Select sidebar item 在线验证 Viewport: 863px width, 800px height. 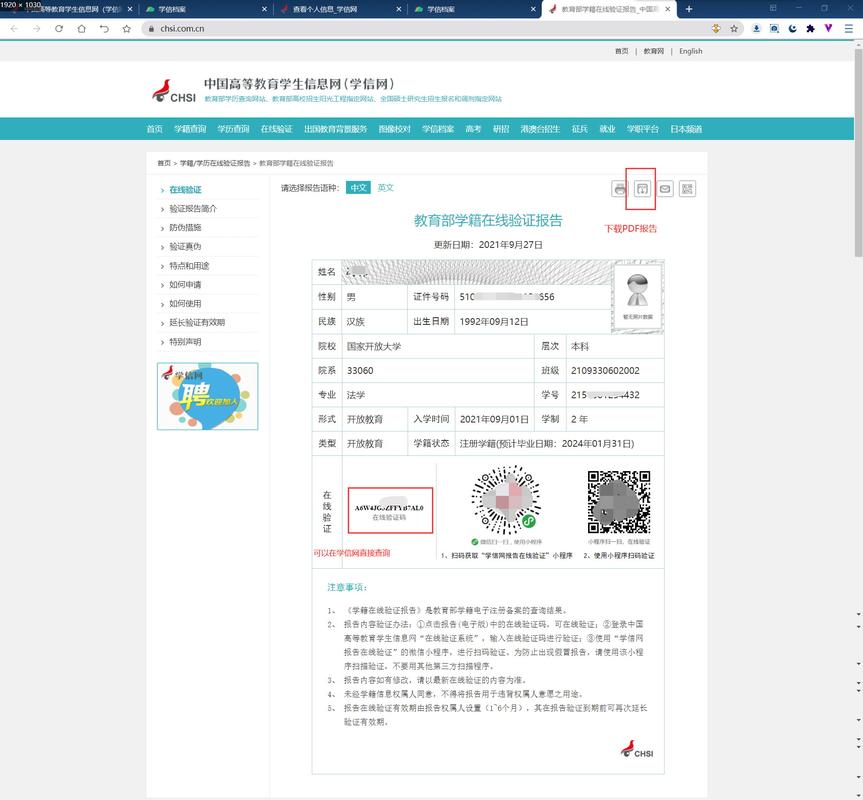coord(185,189)
